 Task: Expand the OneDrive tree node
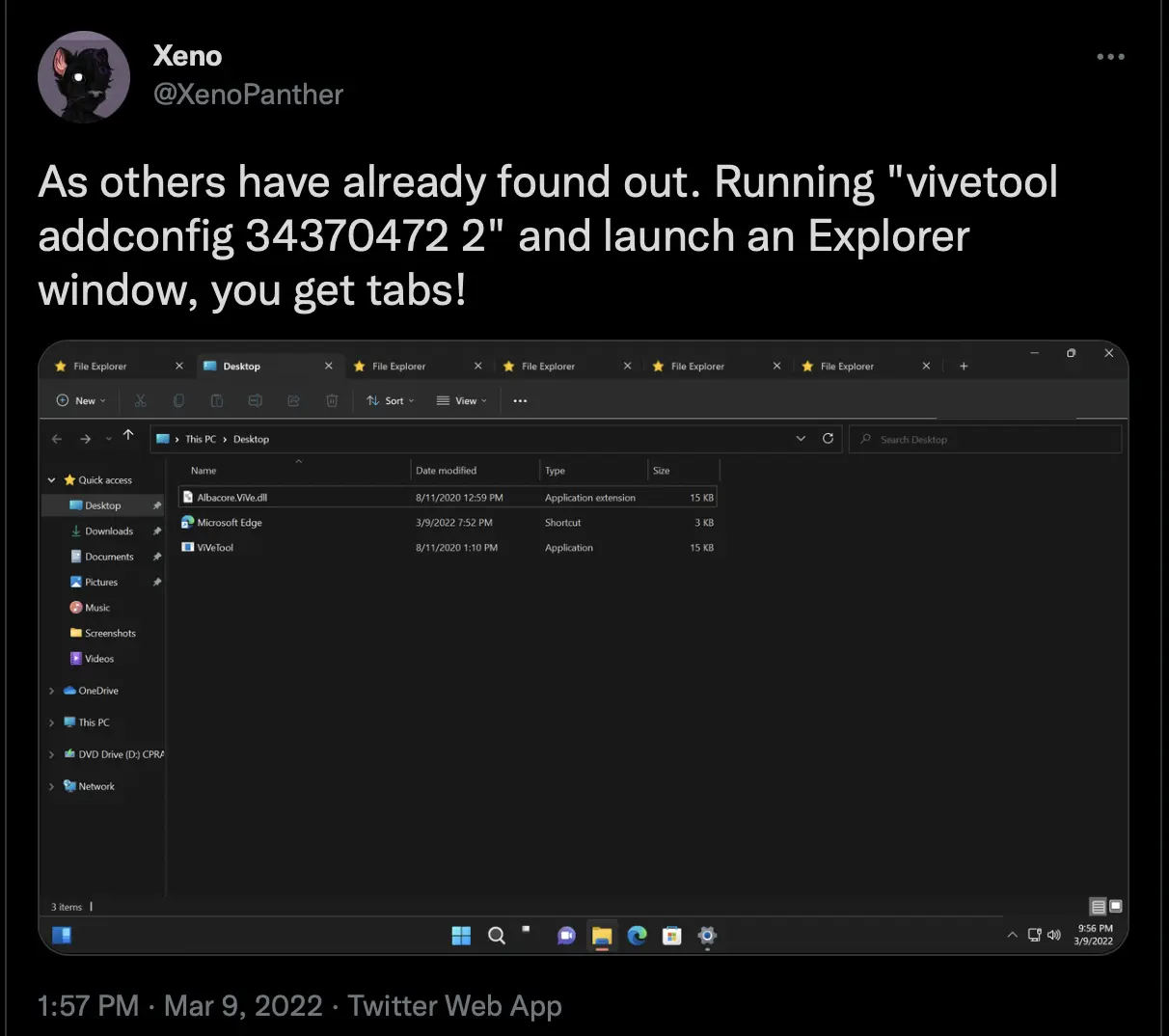point(52,691)
